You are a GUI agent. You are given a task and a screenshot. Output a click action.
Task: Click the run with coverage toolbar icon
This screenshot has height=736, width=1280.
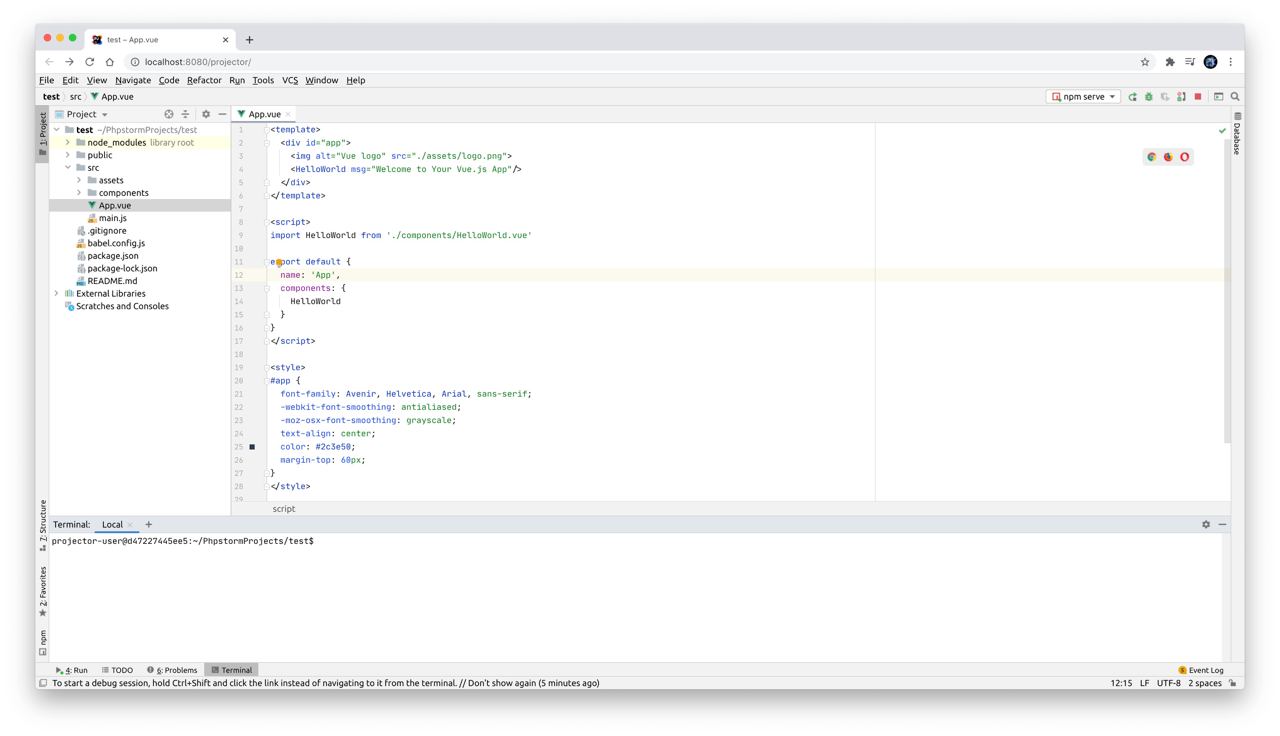tap(1165, 97)
